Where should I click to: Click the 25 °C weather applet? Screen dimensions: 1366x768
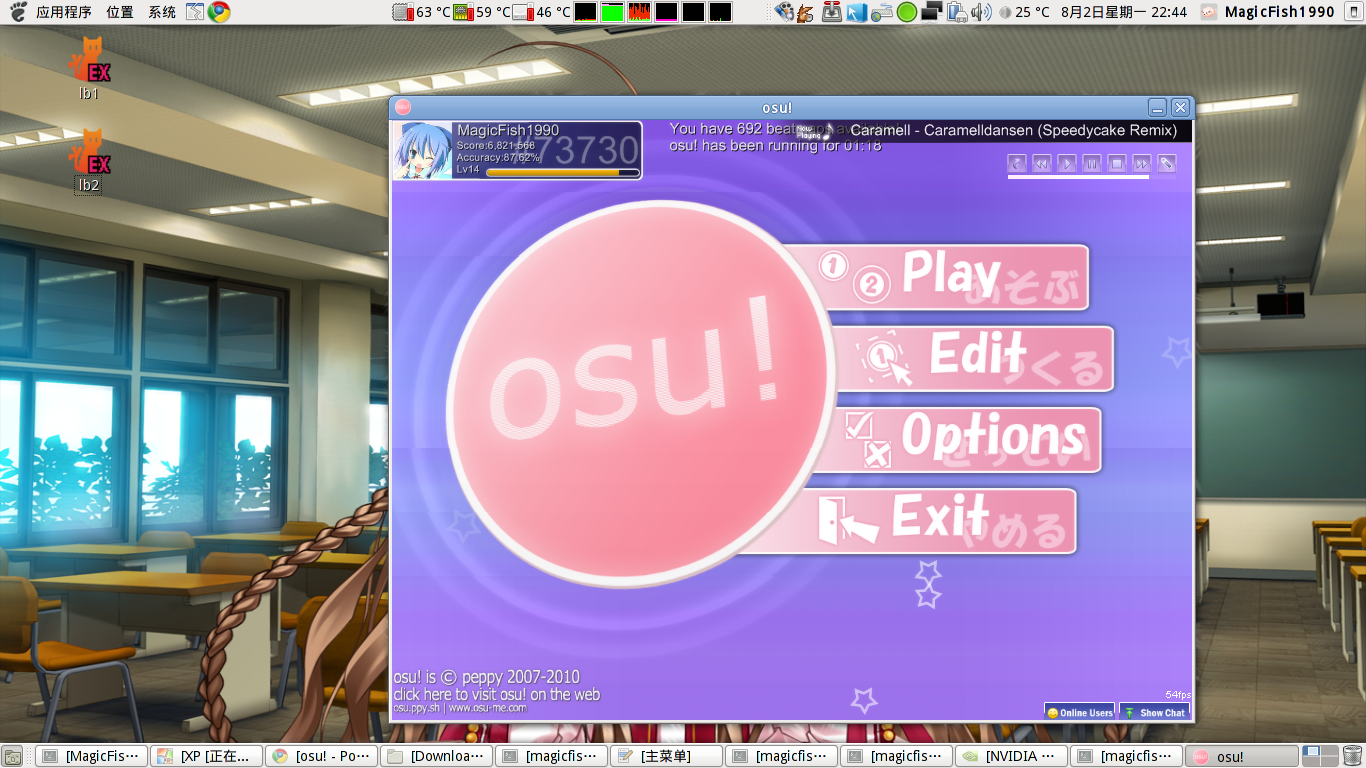1025,12
